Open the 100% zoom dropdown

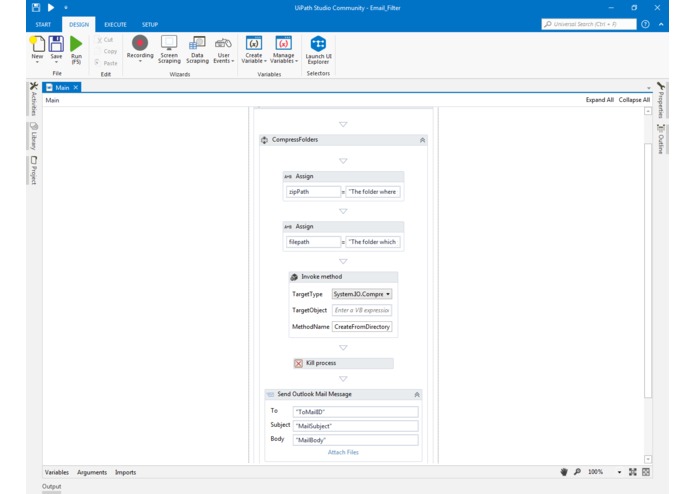pos(619,473)
